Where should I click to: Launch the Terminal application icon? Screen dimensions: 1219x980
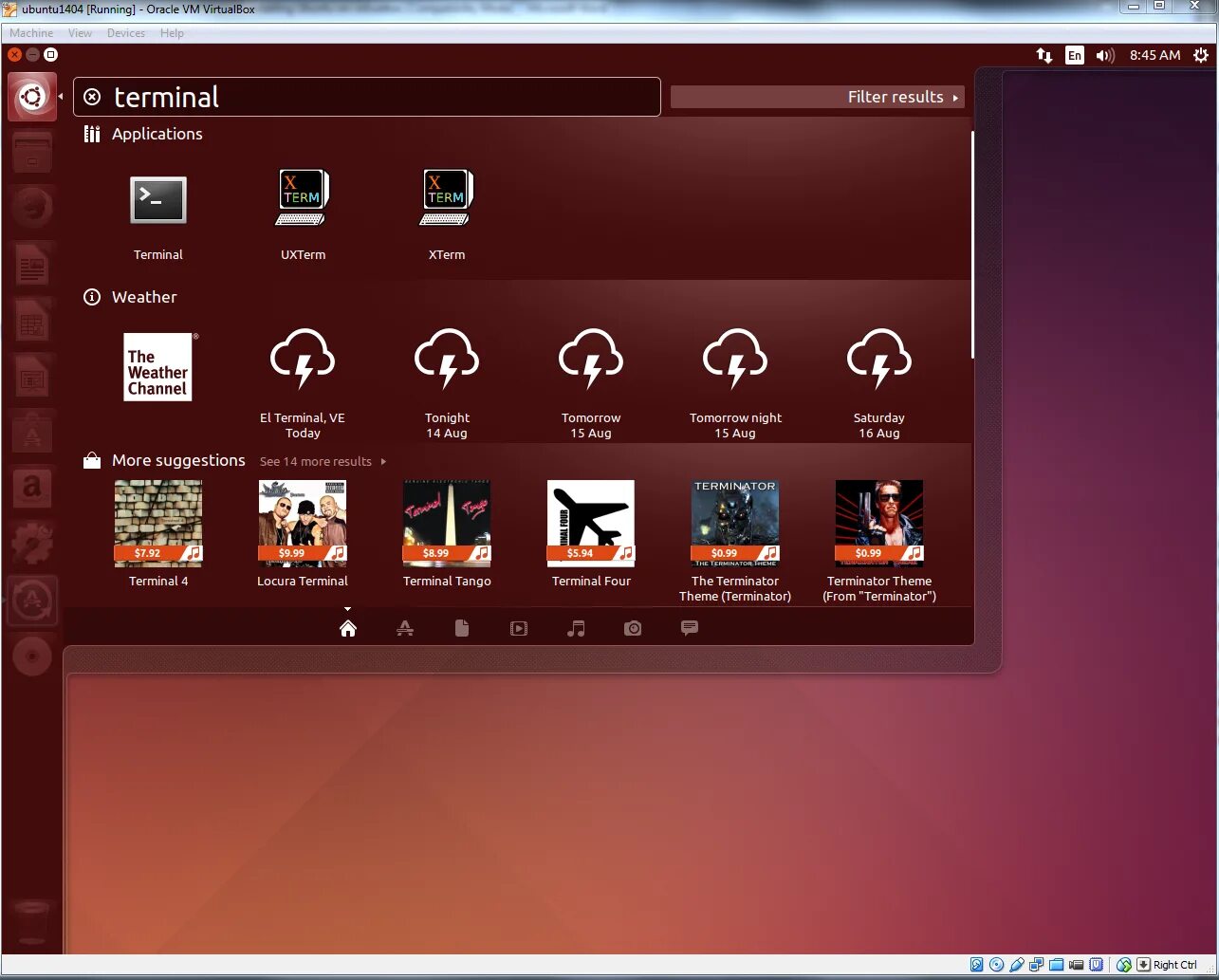point(158,200)
